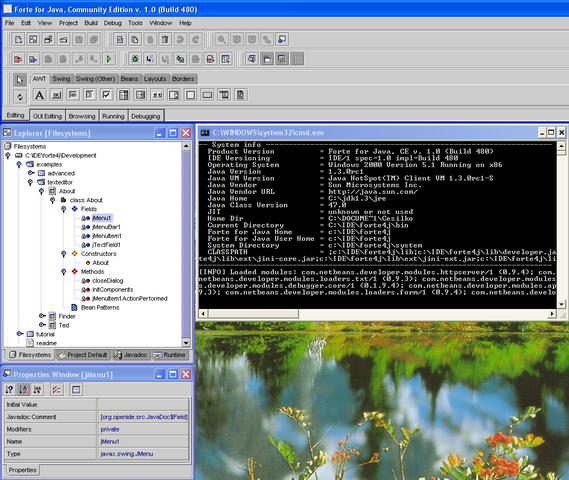
Task: Click the Add Watch toolbar icon
Action: click(226, 59)
